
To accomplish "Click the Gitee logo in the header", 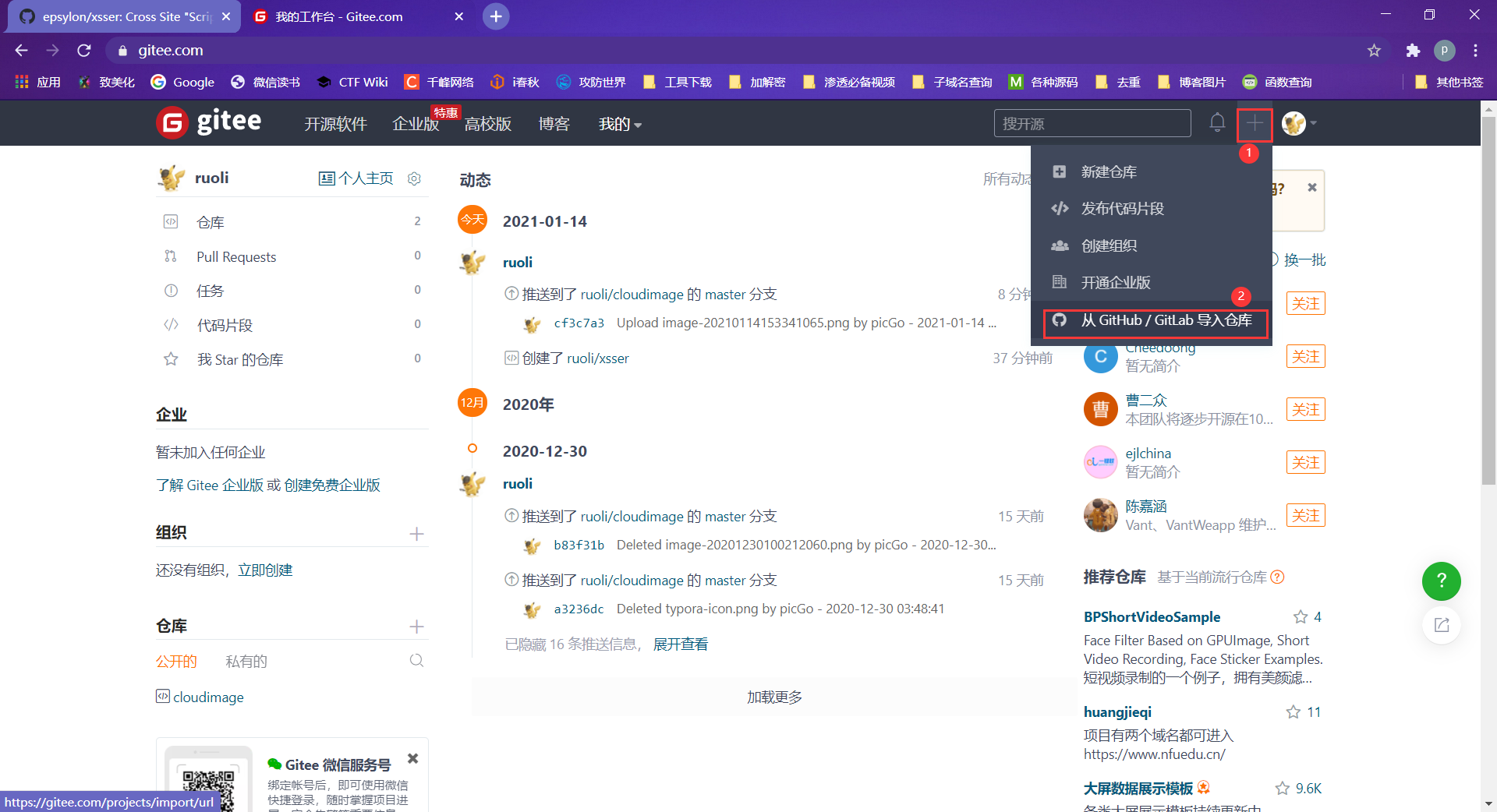I will [209, 122].
